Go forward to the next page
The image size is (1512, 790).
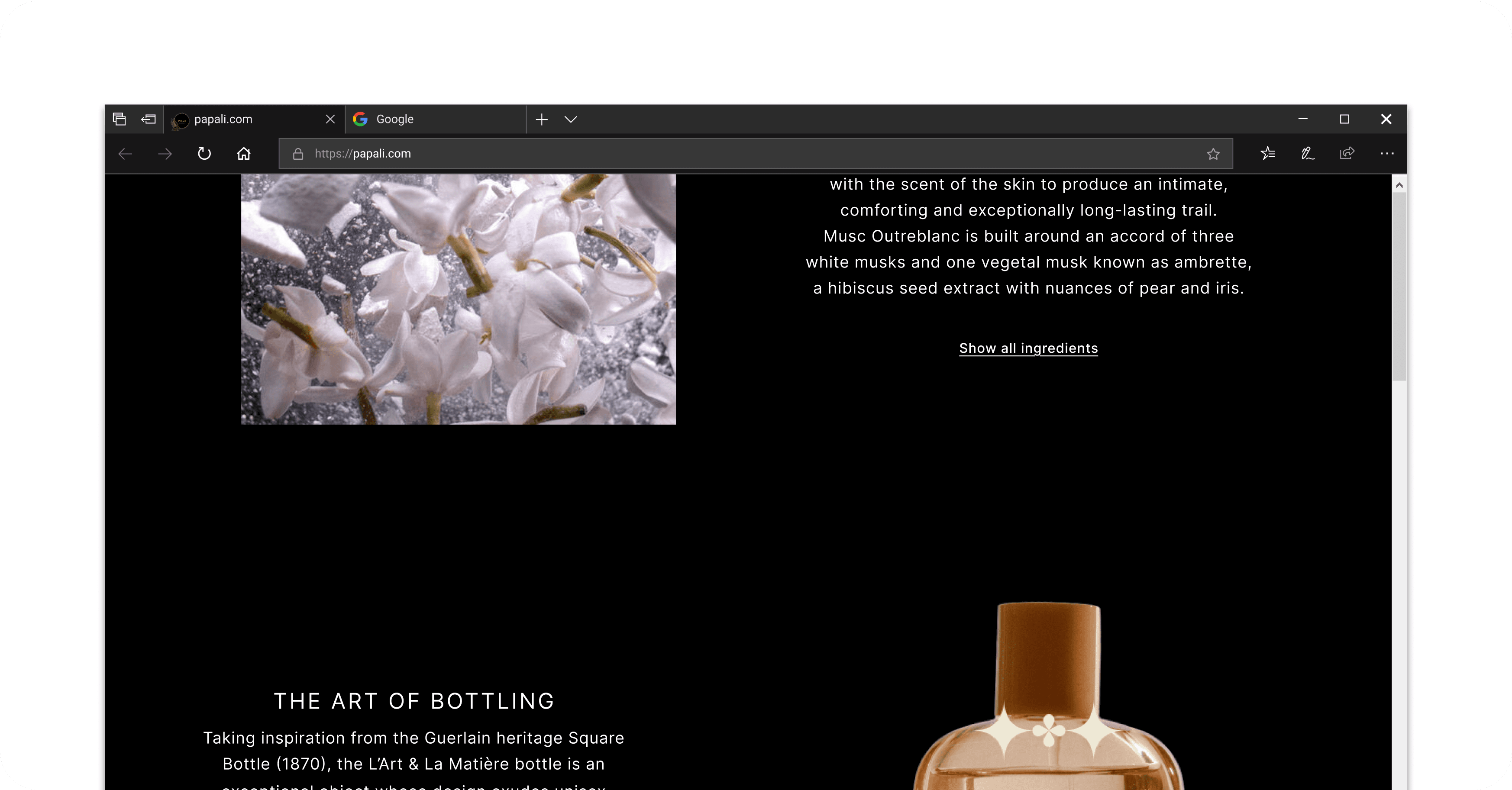pyautogui.click(x=165, y=154)
